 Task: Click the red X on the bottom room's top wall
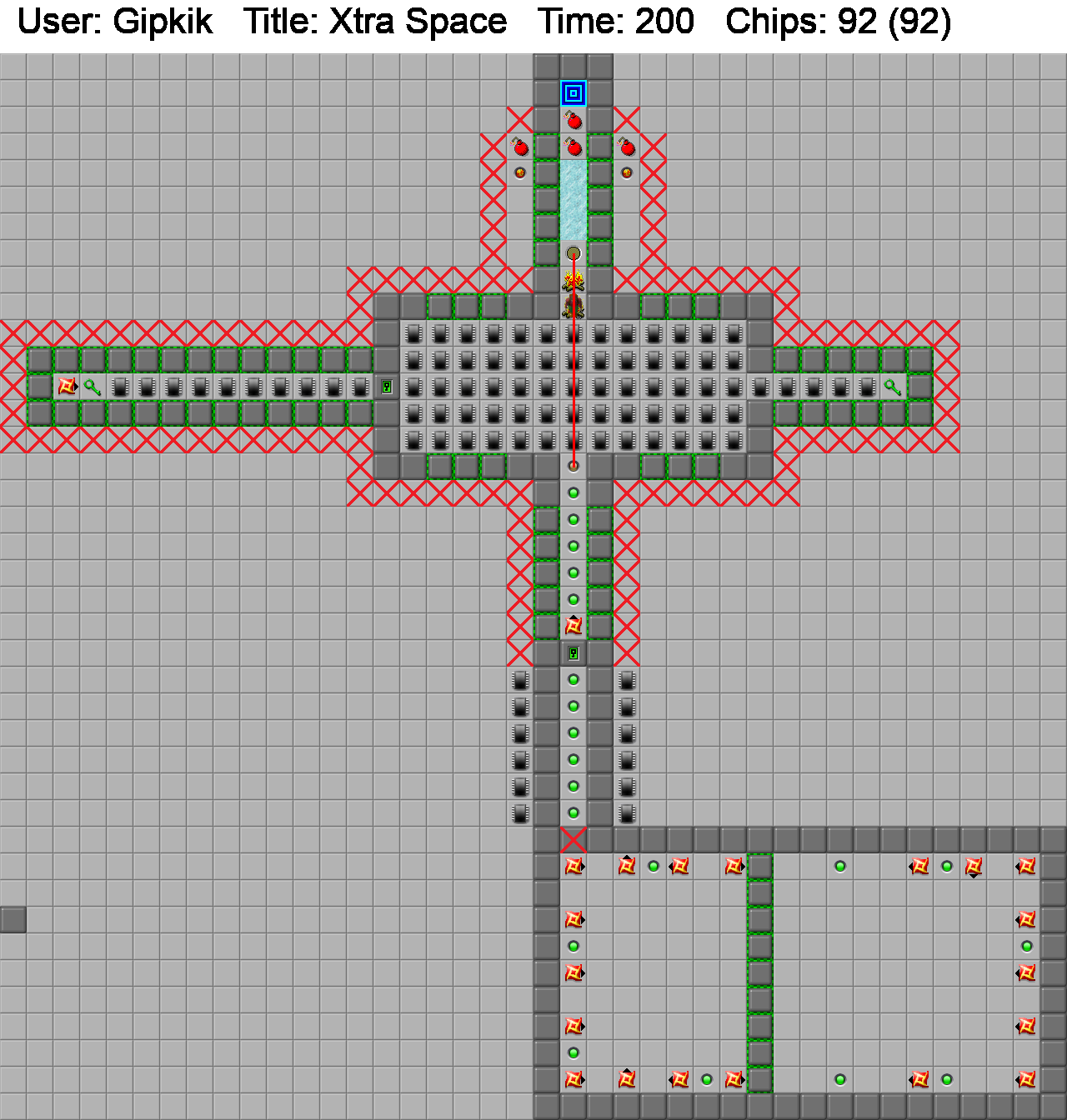tap(574, 840)
